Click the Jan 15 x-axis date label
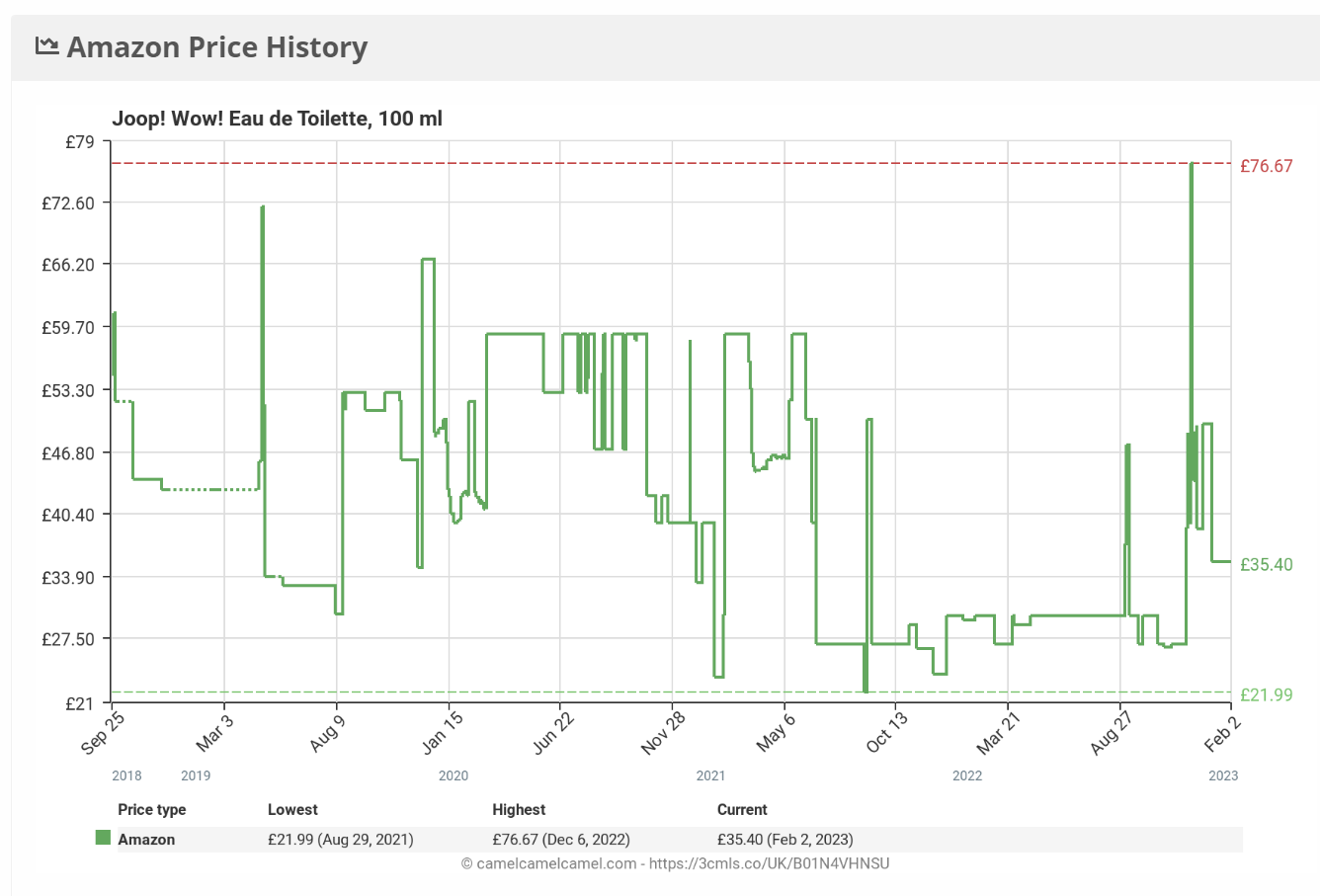The height and width of the screenshot is (896, 1320). [441, 732]
